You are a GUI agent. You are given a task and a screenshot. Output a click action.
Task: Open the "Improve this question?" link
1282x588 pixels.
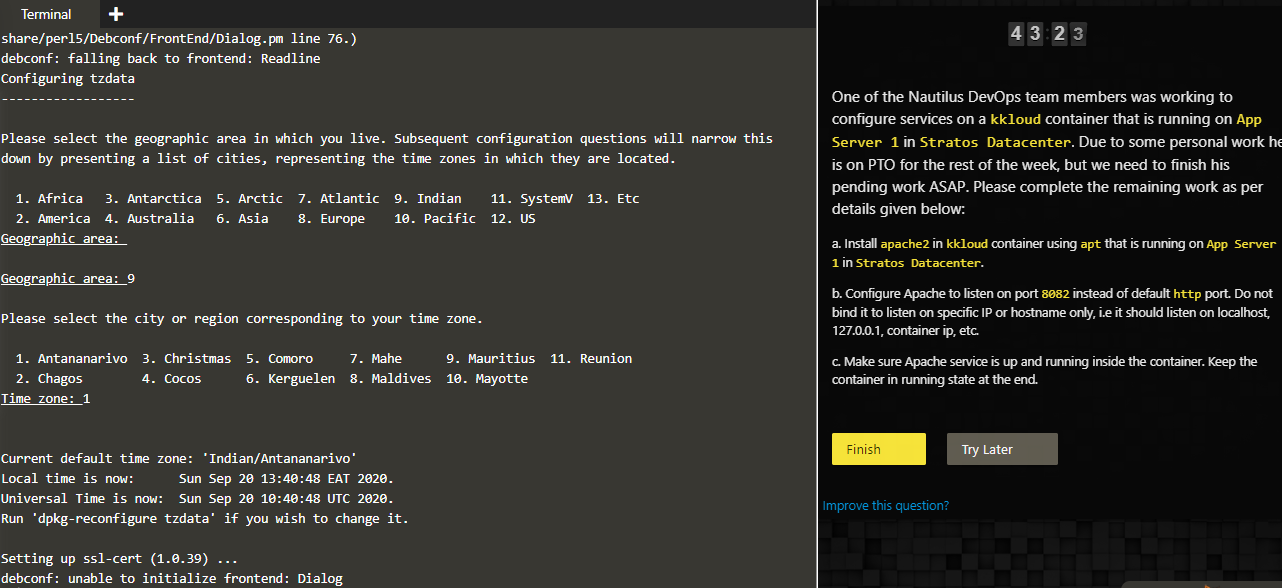[x=885, y=506]
